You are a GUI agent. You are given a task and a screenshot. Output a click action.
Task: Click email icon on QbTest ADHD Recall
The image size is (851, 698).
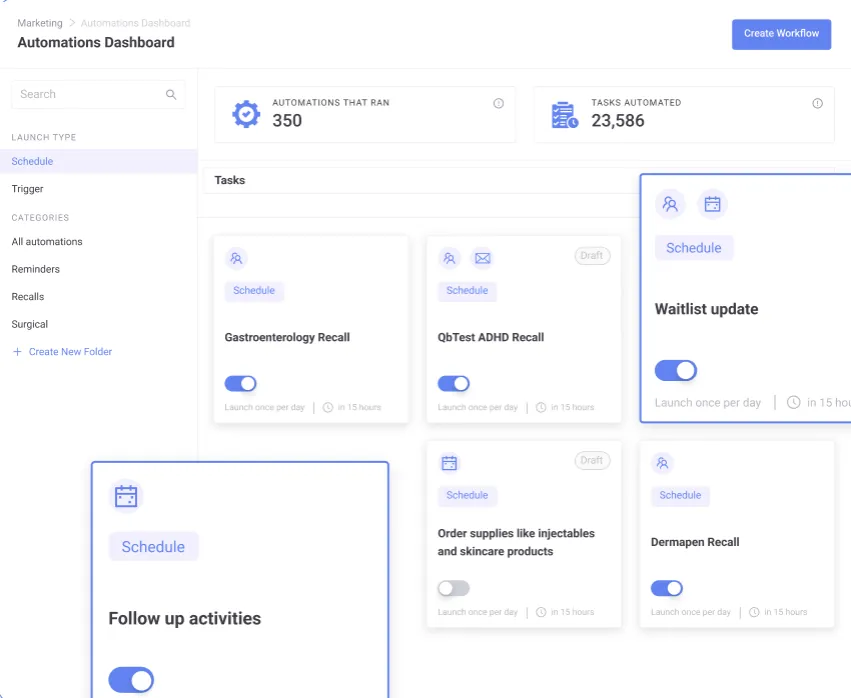[x=482, y=258]
